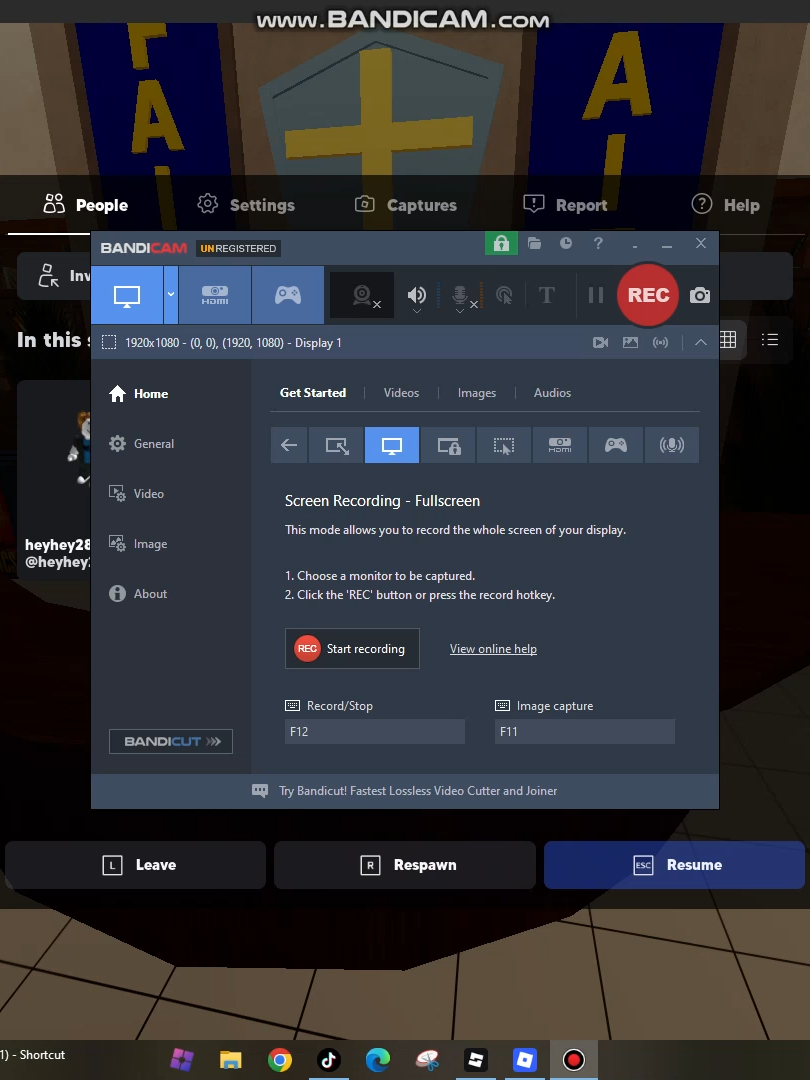Click Start recording button
The height and width of the screenshot is (1080, 810).
(352, 648)
